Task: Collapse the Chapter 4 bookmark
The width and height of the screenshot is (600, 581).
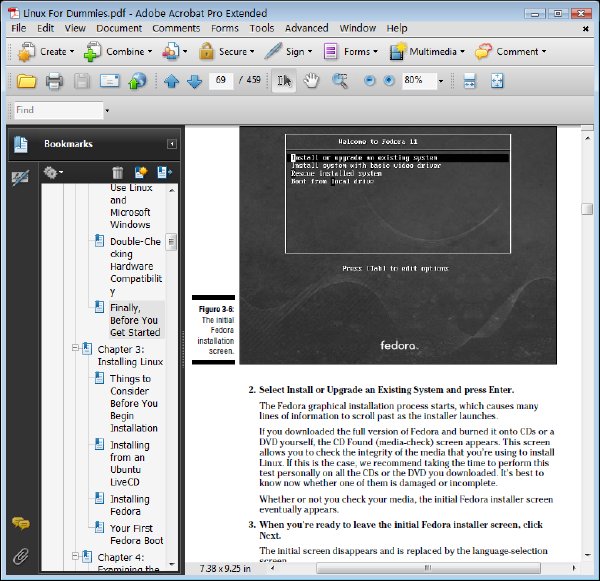Action: tap(75, 556)
